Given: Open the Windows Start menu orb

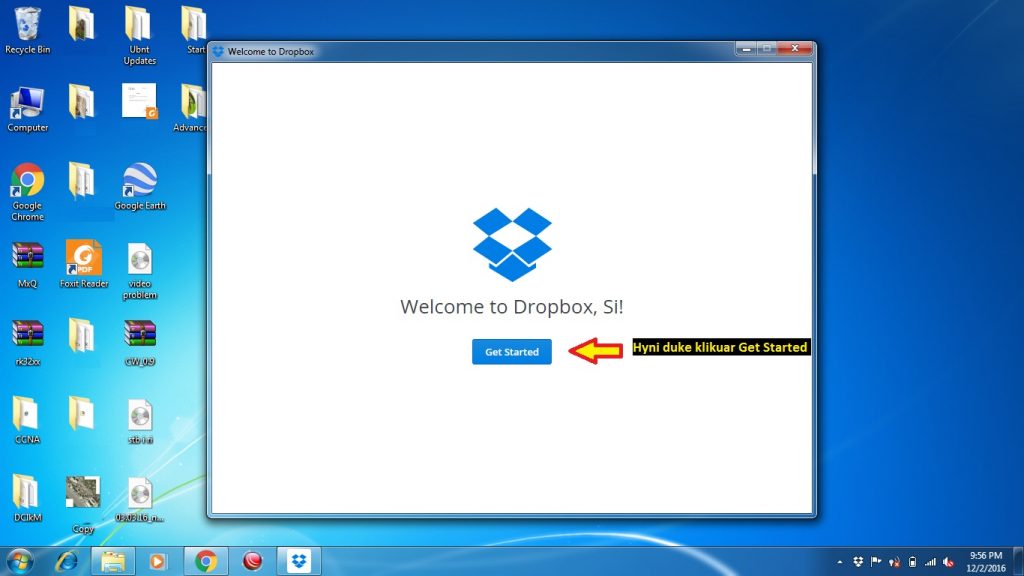Looking at the screenshot, I should [x=19, y=561].
